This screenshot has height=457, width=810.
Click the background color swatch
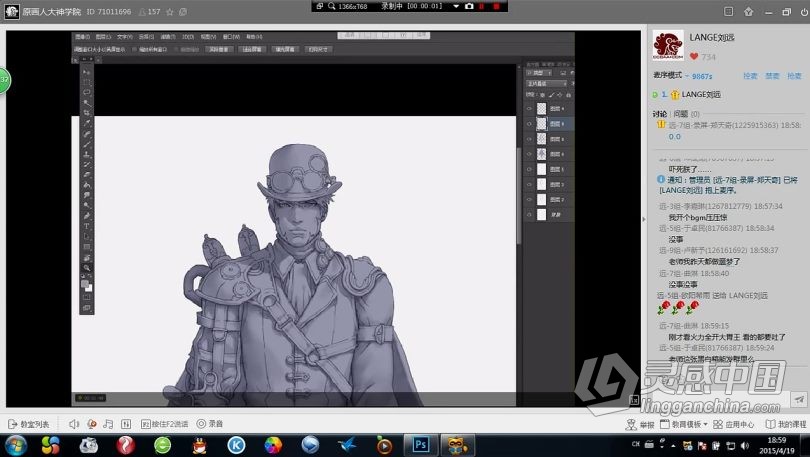click(x=89, y=288)
